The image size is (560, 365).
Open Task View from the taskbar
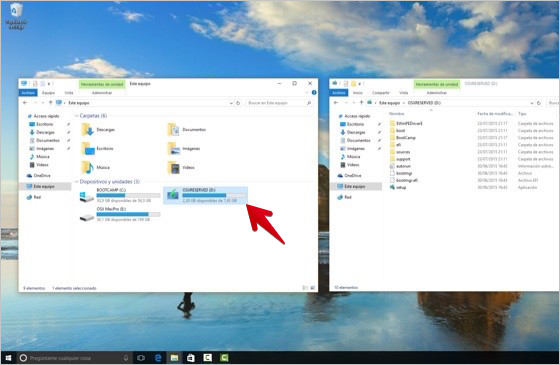141,358
